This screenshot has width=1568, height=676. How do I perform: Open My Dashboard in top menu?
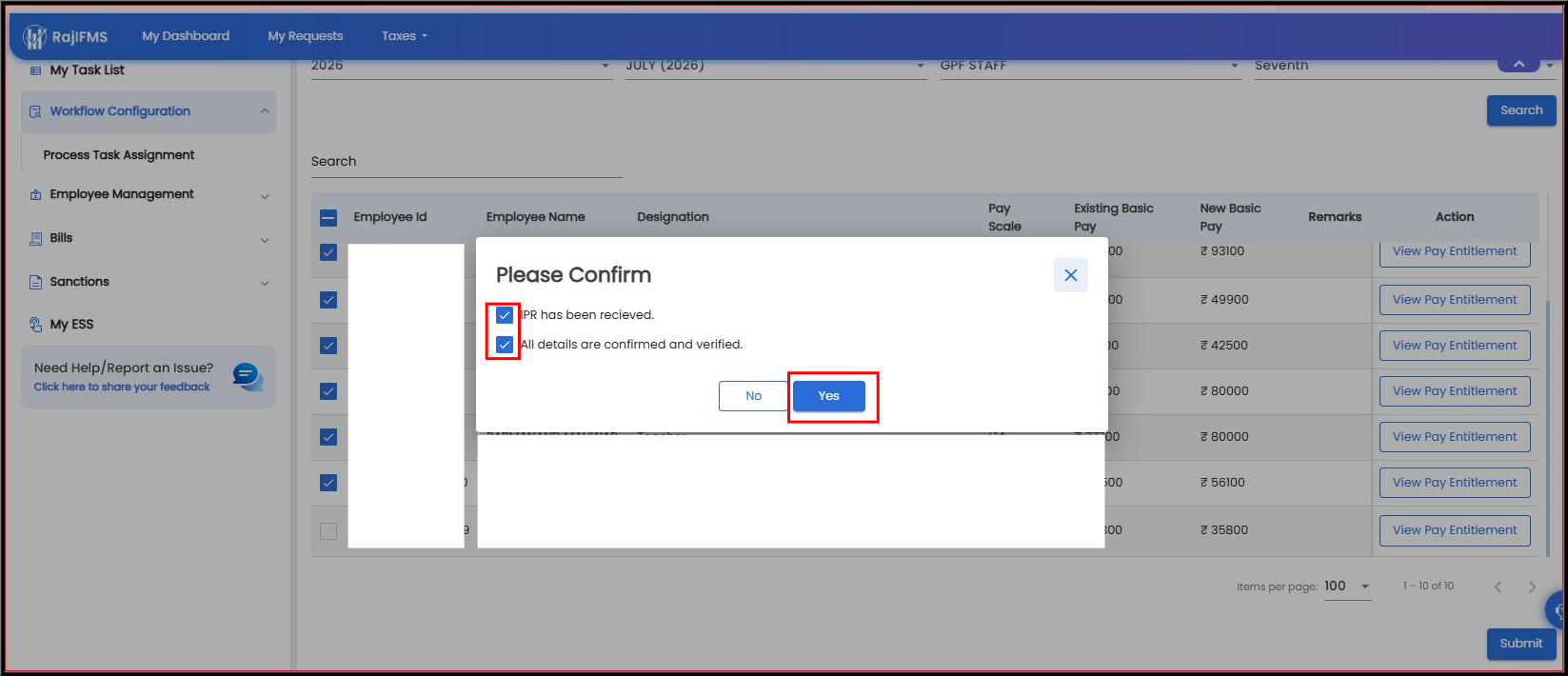coord(186,36)
